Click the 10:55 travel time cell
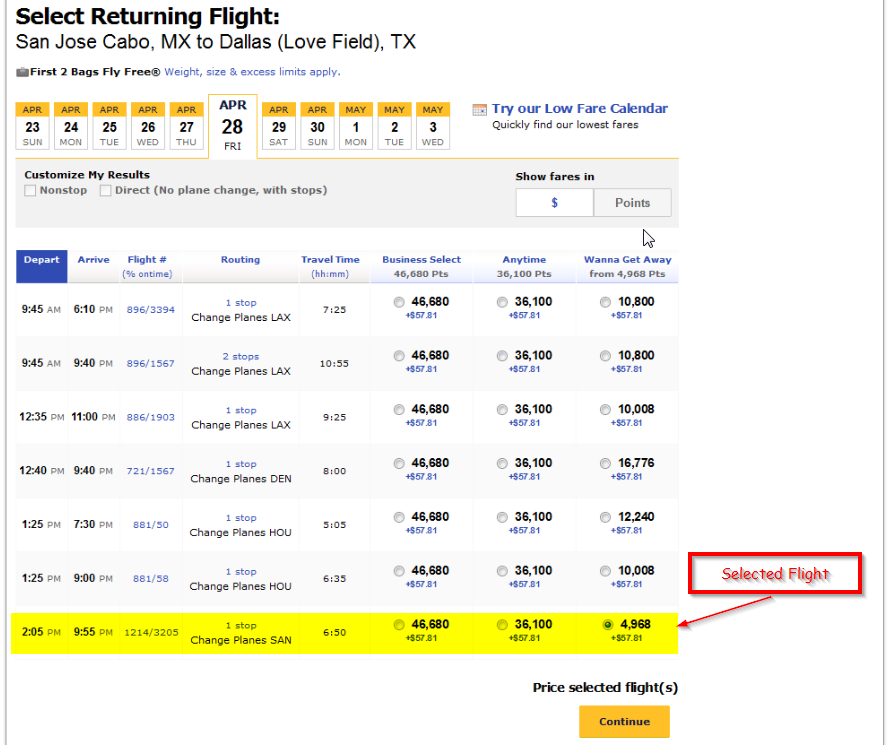 [334, 364]
